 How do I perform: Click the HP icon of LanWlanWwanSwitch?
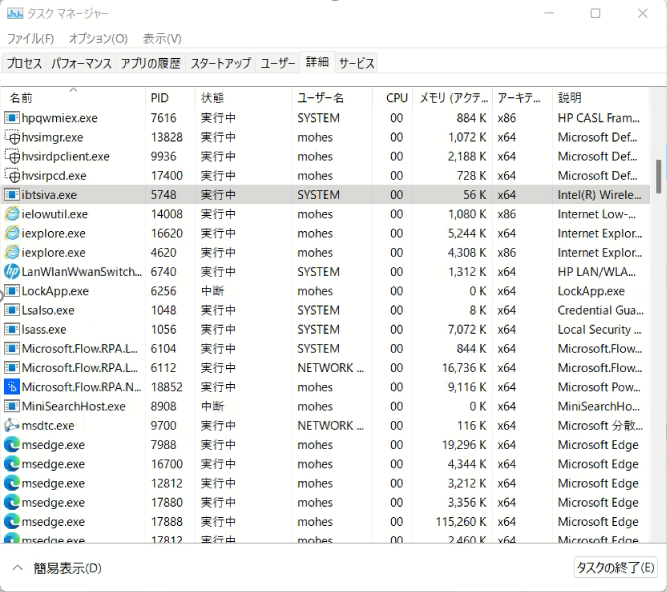coord(12,271)
